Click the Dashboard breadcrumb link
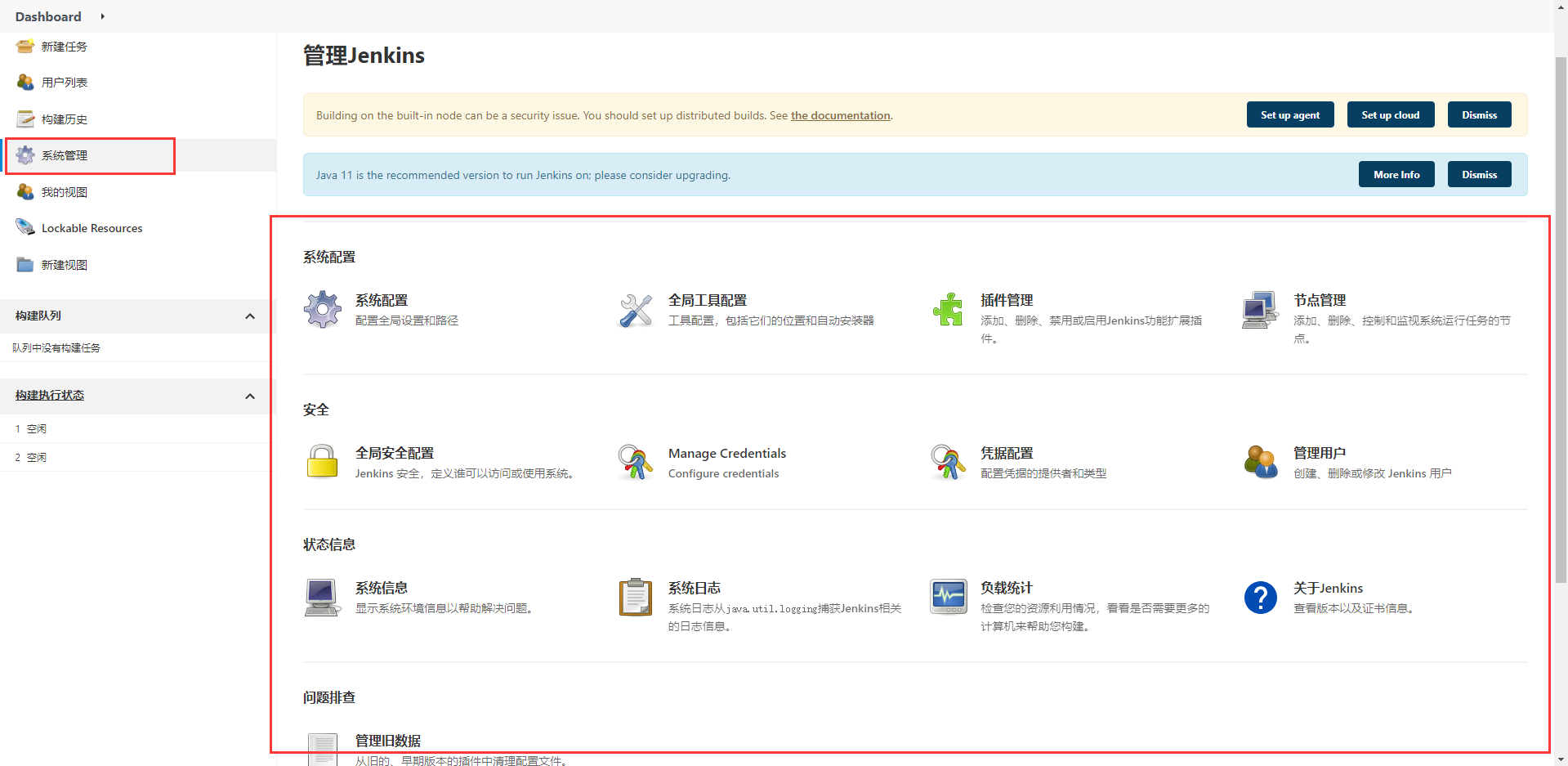Screen dimensions: 1568x766 48,16
